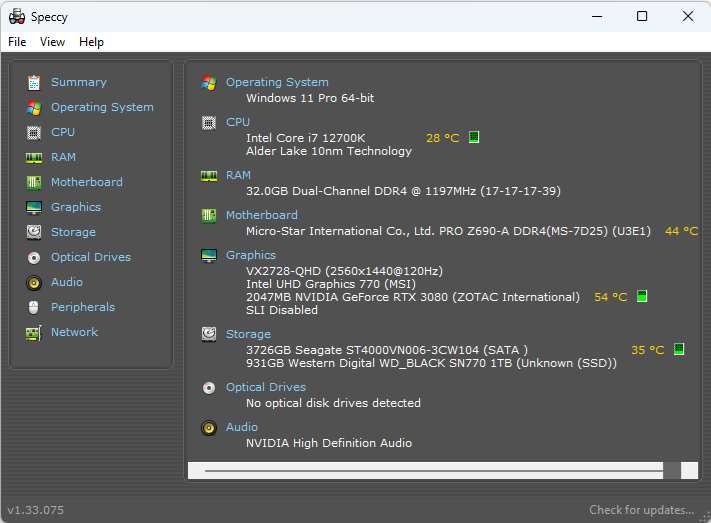Click the Optical Drives disc icon in sidebar
Image resolution: width=711 pixels, height=523 pixels.
[x=34, y=258]
